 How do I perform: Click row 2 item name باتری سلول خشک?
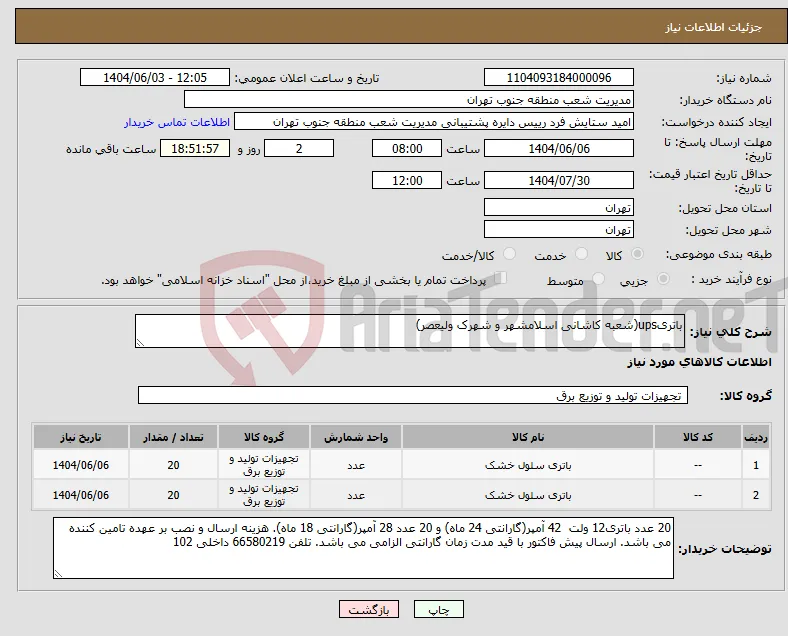pos(528,495)
